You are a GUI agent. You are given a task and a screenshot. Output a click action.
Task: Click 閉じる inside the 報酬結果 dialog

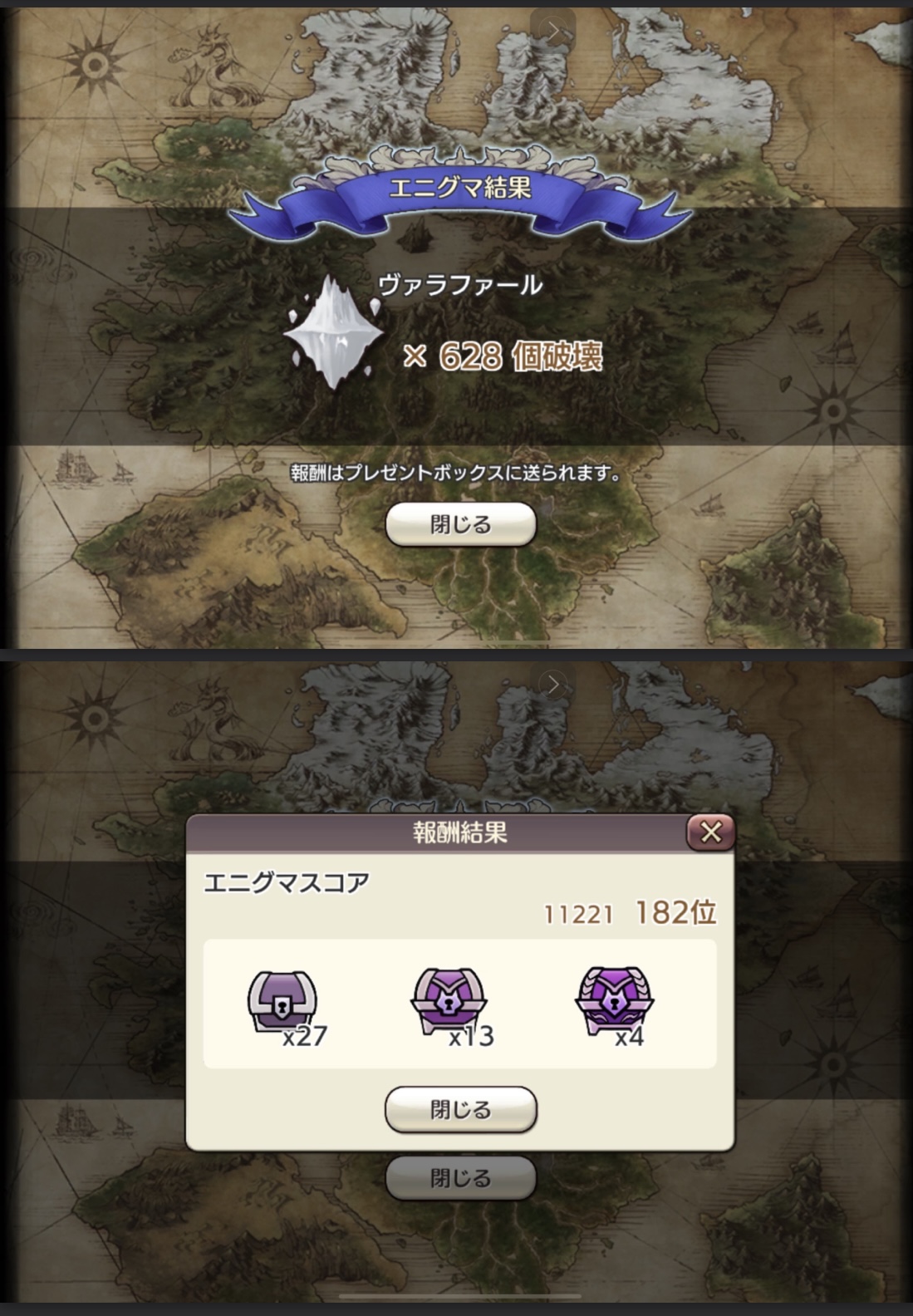click(x=461, y=1110)
